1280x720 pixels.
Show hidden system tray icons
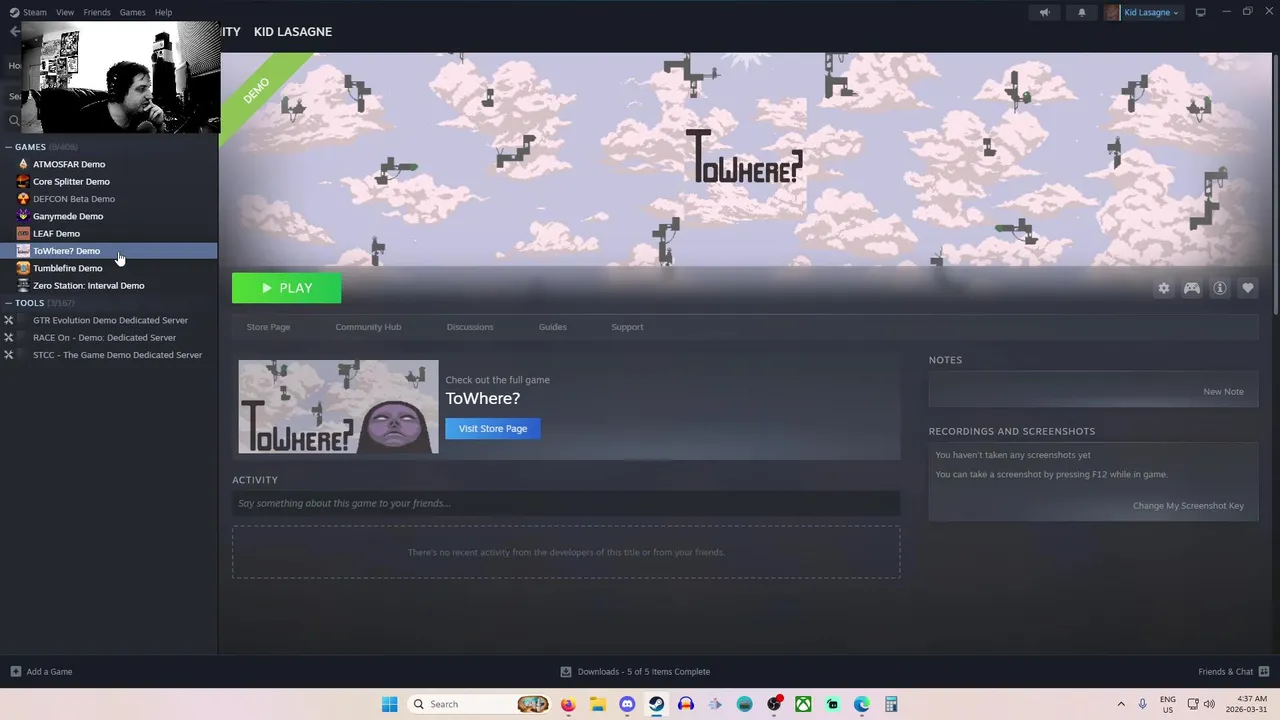pos(1121,704)
